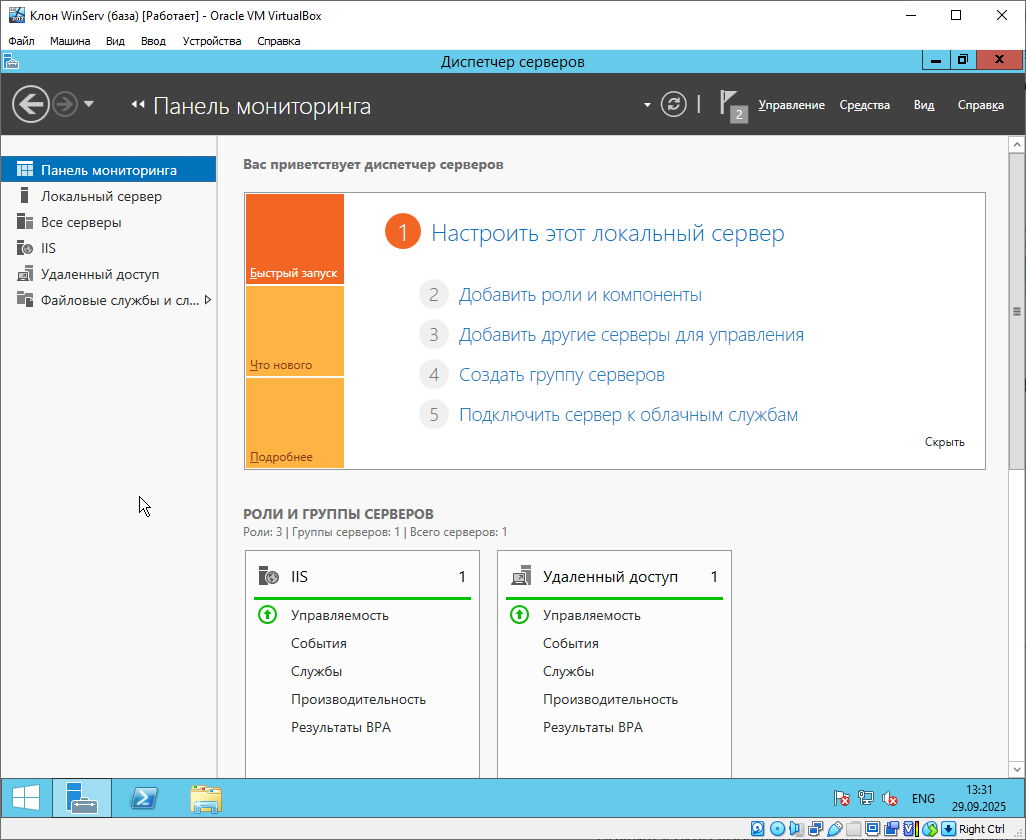1026x840 pixels.
Task: Open VirtualBox Файл menu
Action: (22, 41)
